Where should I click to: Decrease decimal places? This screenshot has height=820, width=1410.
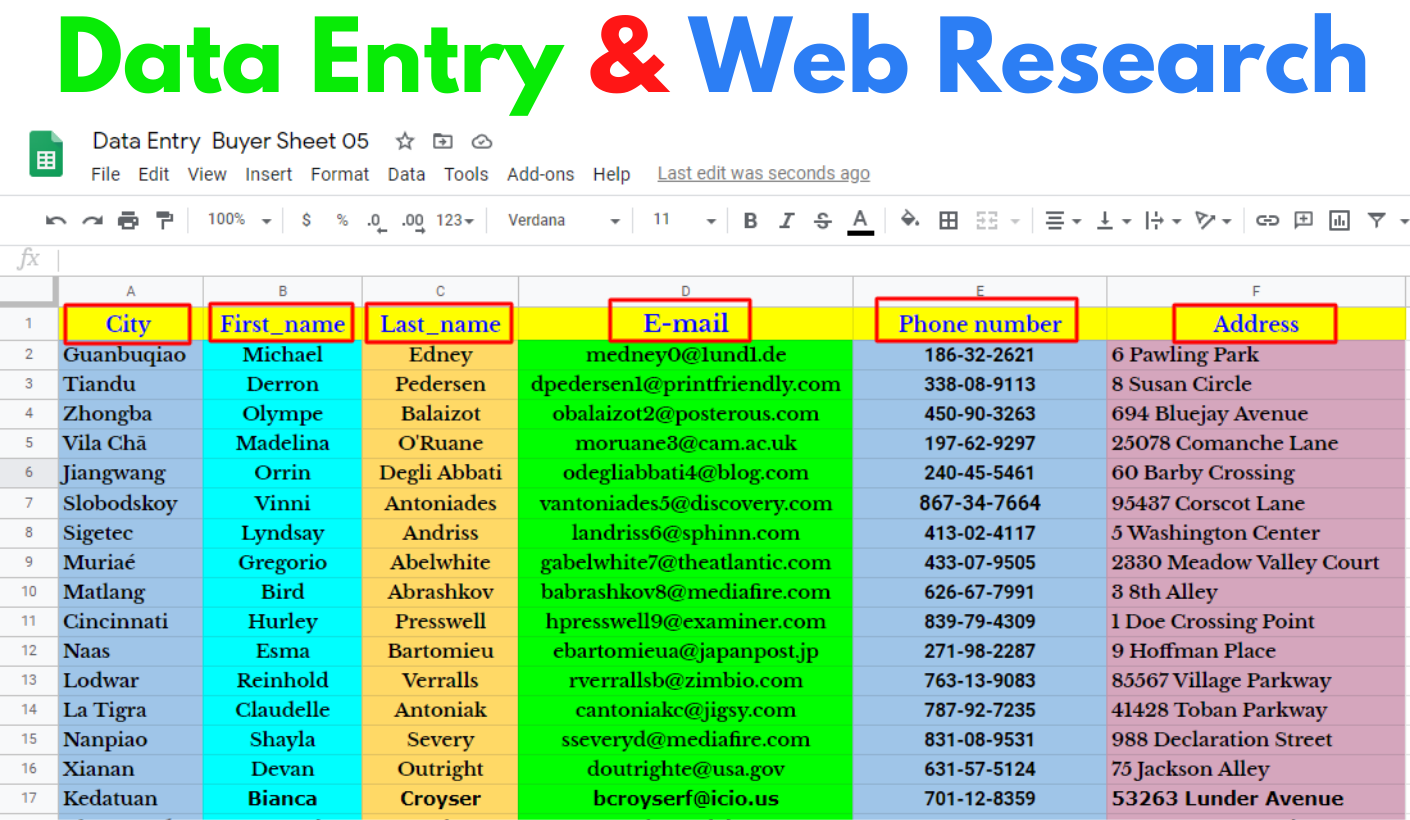pos(377,222)
